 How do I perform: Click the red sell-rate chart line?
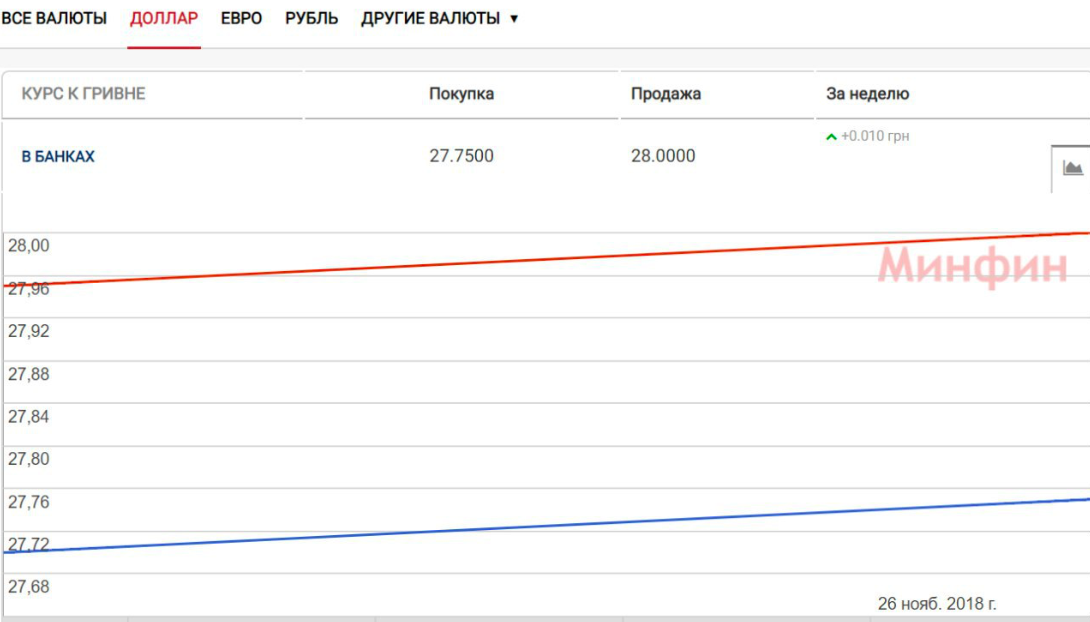(500, 260)
